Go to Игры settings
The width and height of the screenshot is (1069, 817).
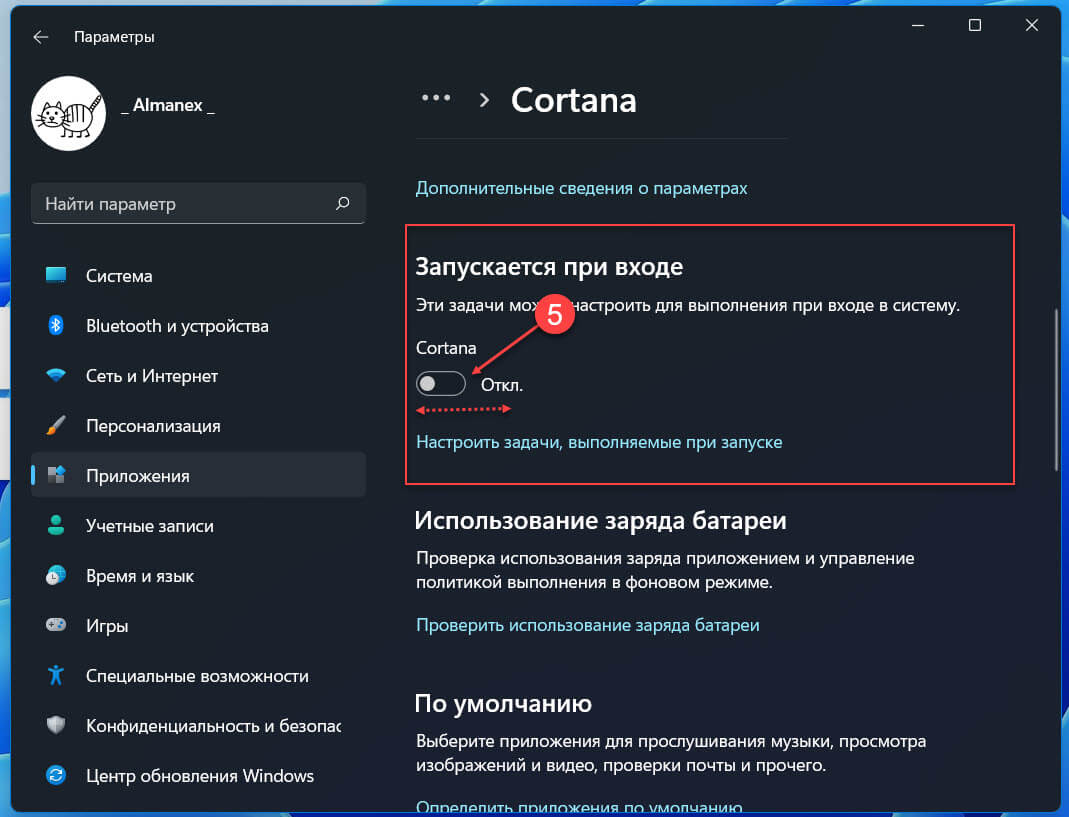pyautogui.click(x=198, y=625)
